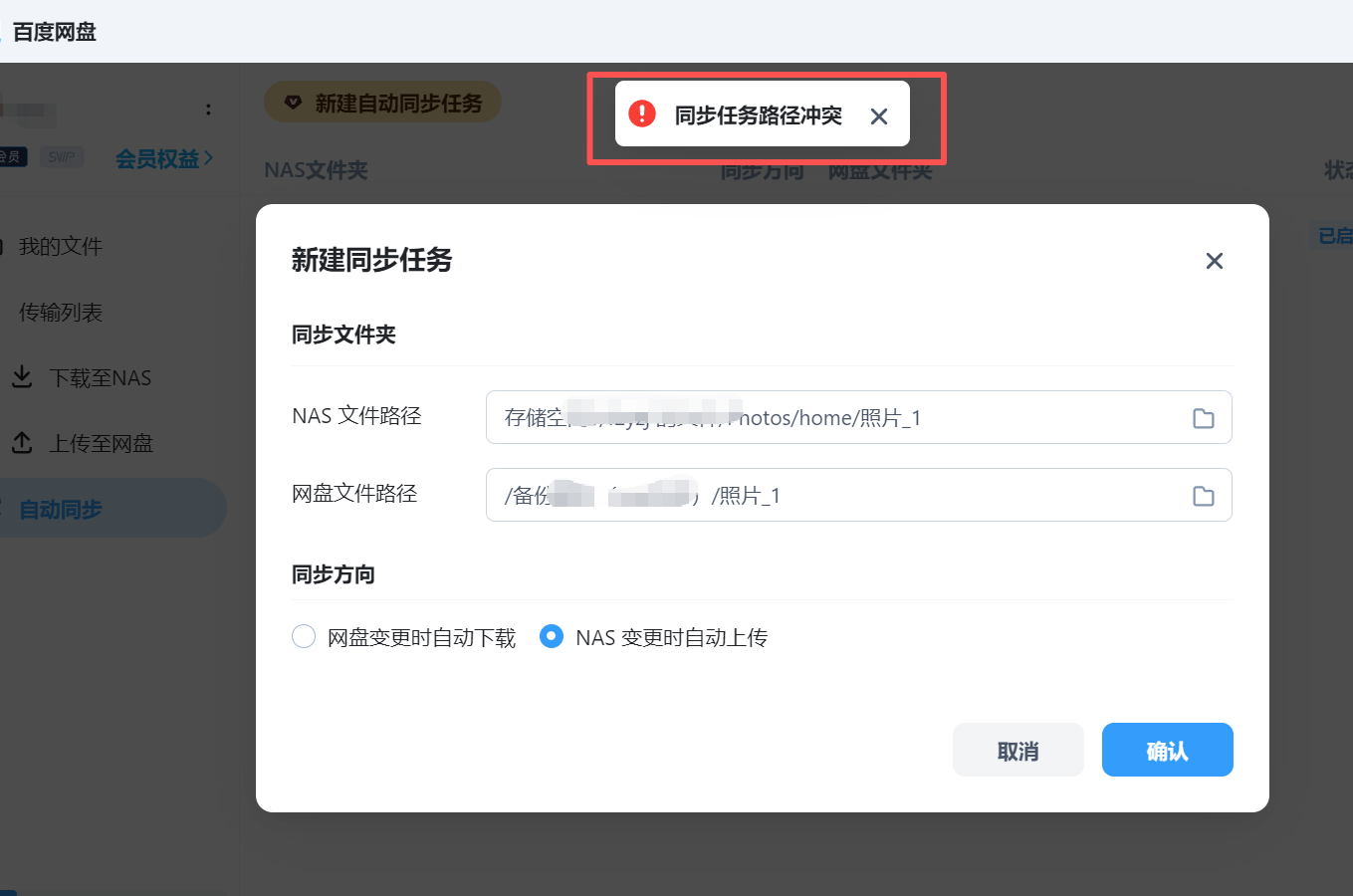Click the 同步方向 heading in the dialog
The height and width of the screenshot is (896, 1353).
[x=333, y=574]
